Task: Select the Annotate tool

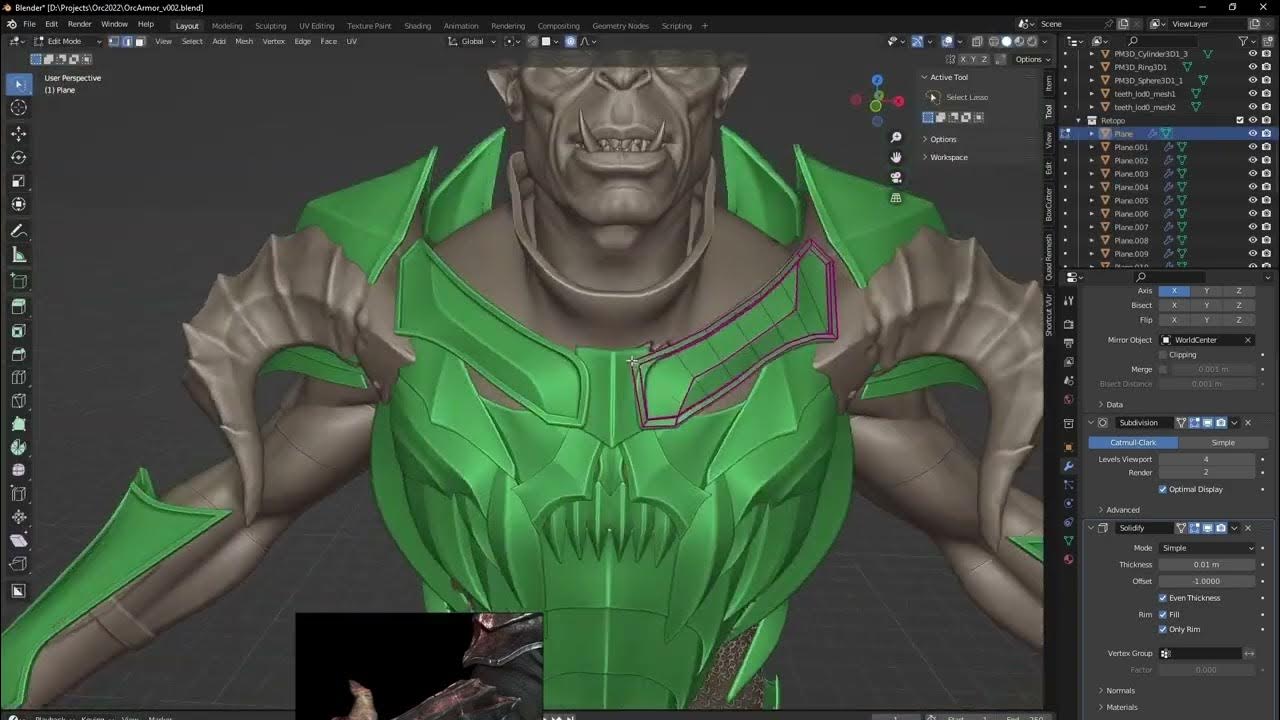Action: [x=18, y=231]
